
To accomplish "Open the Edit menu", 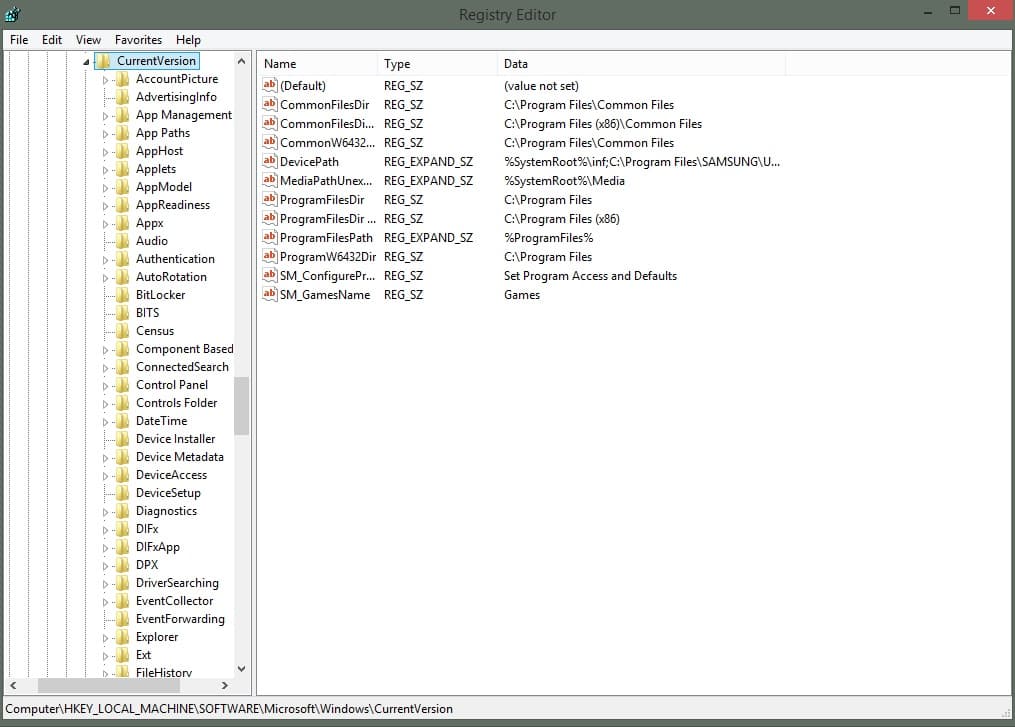I will tap(52, 39).
